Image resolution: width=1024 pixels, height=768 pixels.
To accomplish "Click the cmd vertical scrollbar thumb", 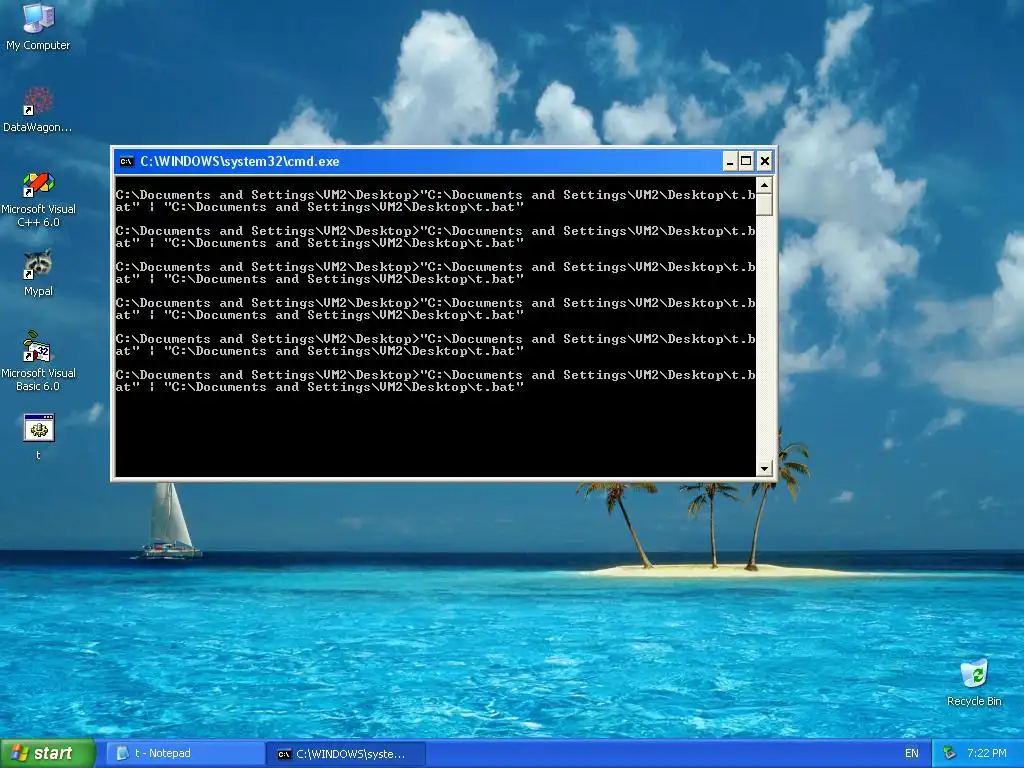I will pos(764,205).
